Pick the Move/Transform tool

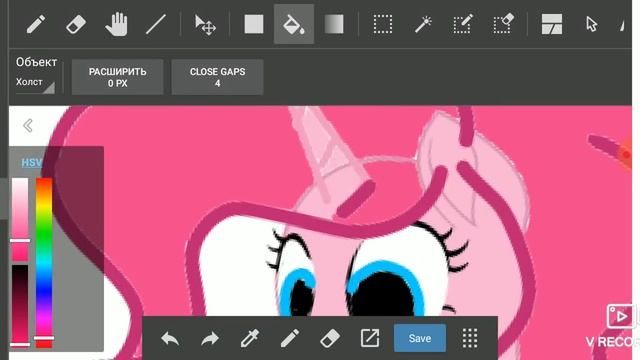[x=205, y=24]
